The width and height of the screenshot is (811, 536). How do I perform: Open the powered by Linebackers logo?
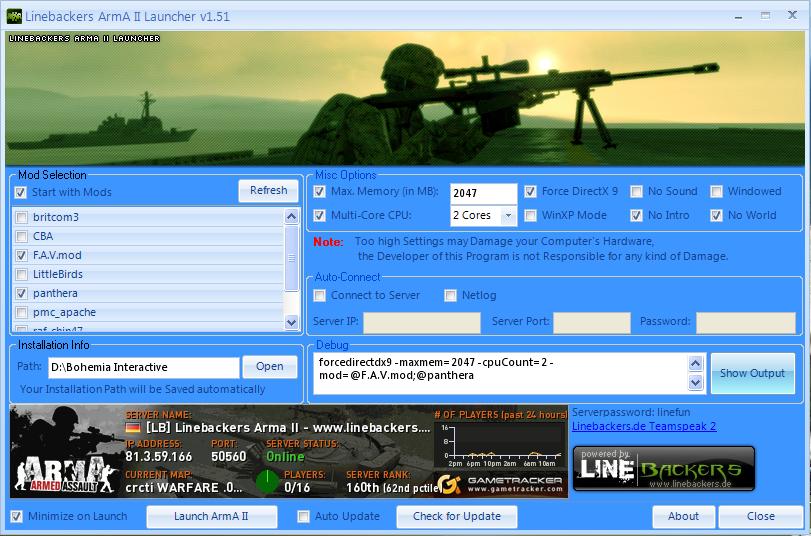(664, 468)
